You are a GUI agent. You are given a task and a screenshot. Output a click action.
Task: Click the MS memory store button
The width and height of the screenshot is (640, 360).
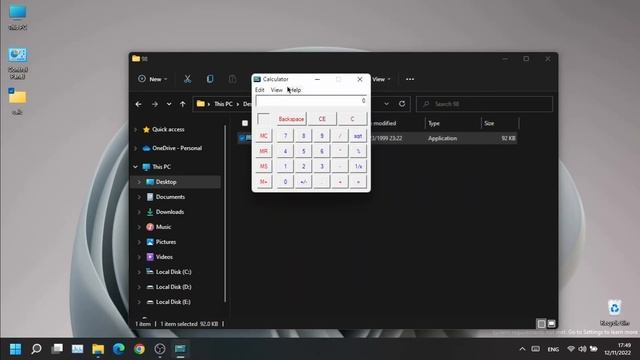[264, 167]
